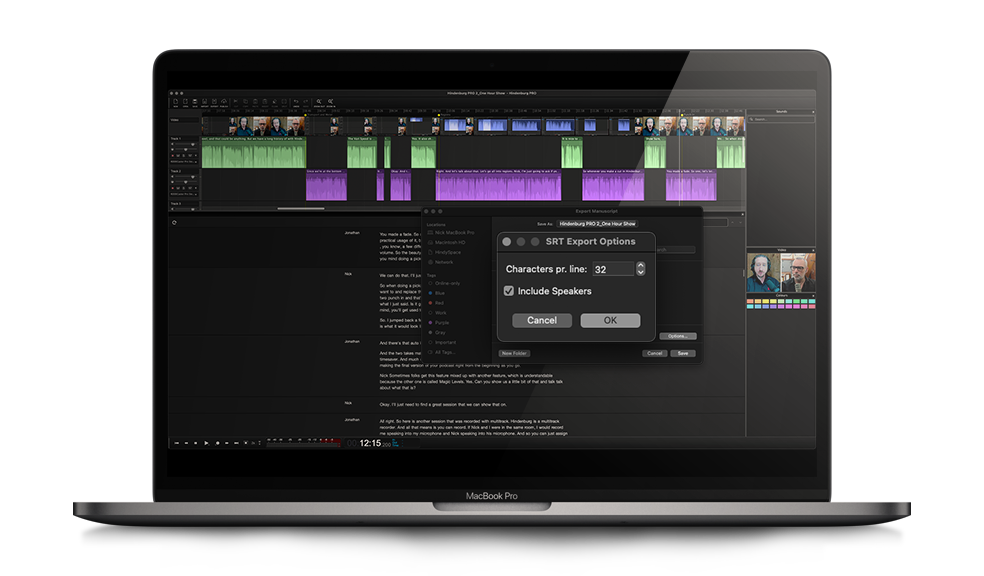984x576 pixels.
Task: Click the timeline horizontal scrollbar thumb
Action: click(301, 208)
